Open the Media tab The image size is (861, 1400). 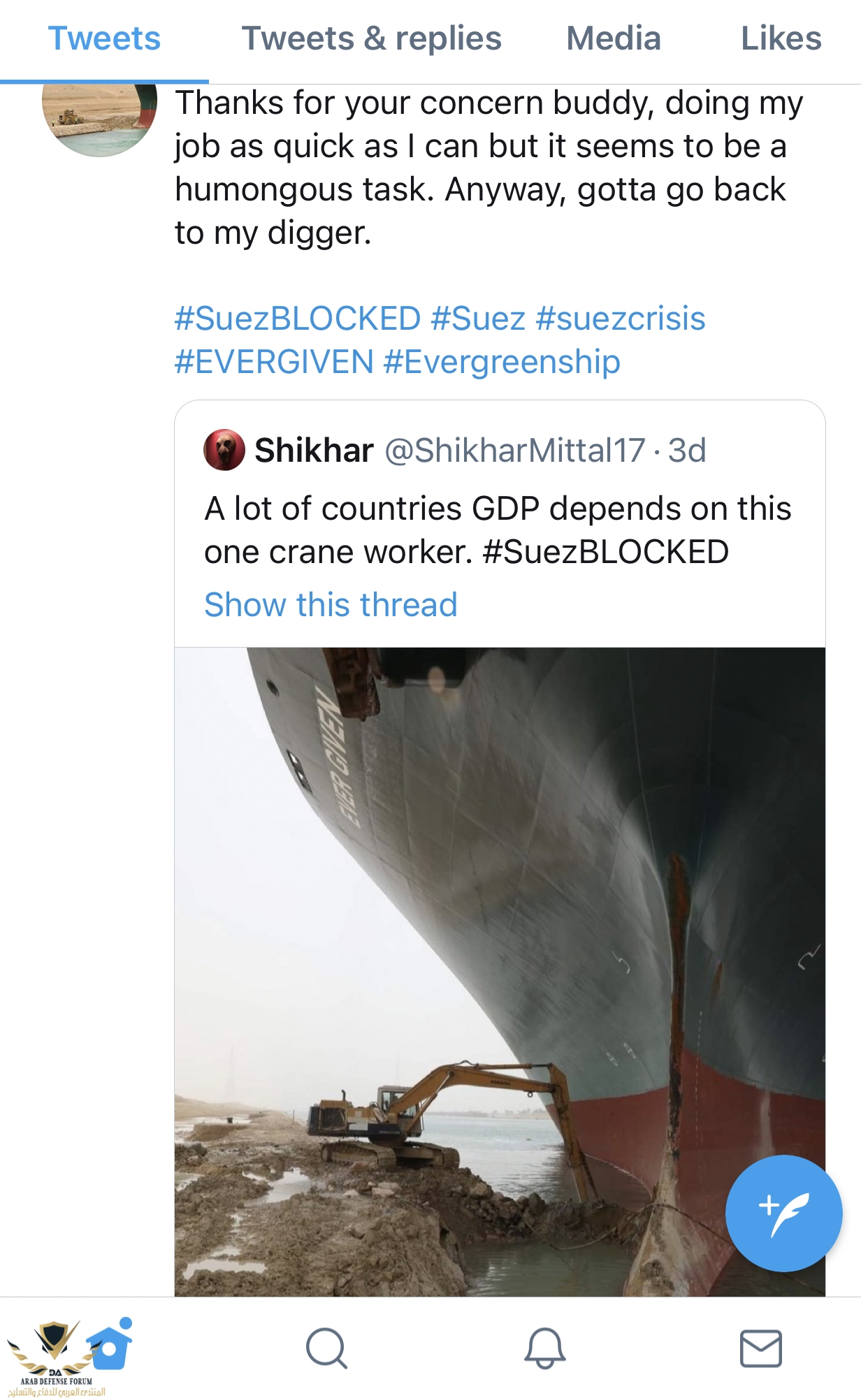pos(613,38)
